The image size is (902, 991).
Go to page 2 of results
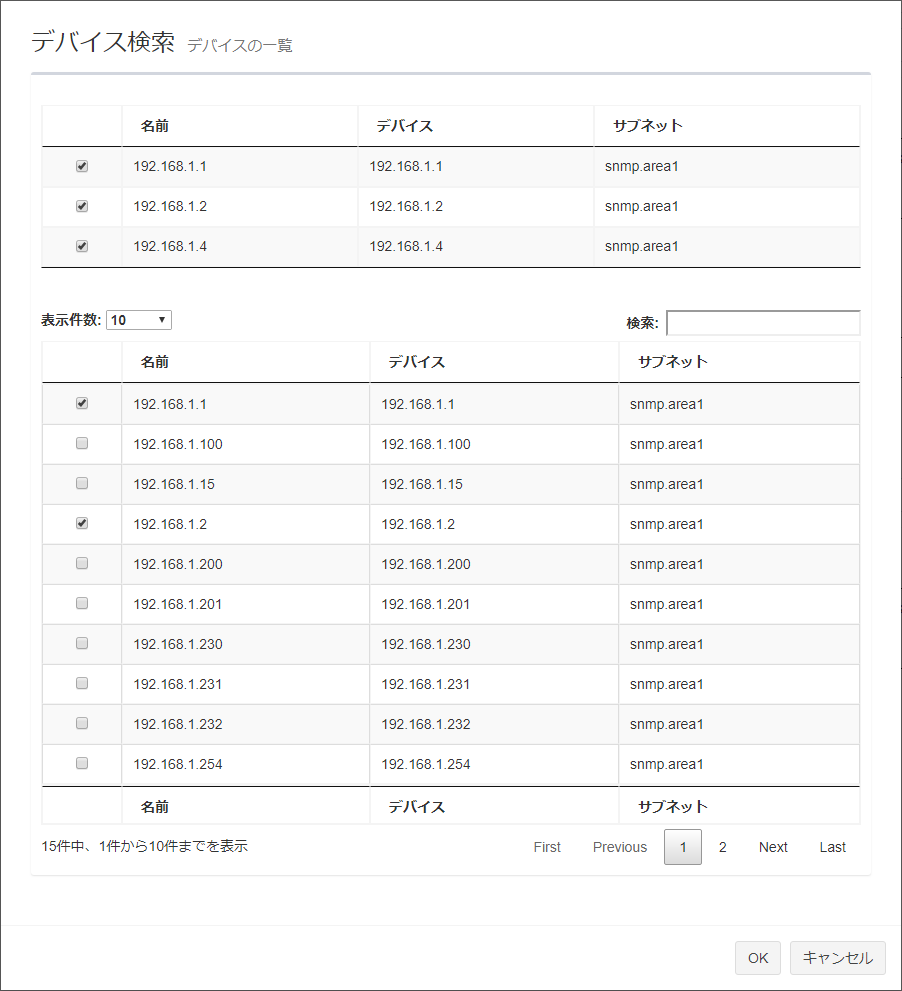[x=722, y=847]
